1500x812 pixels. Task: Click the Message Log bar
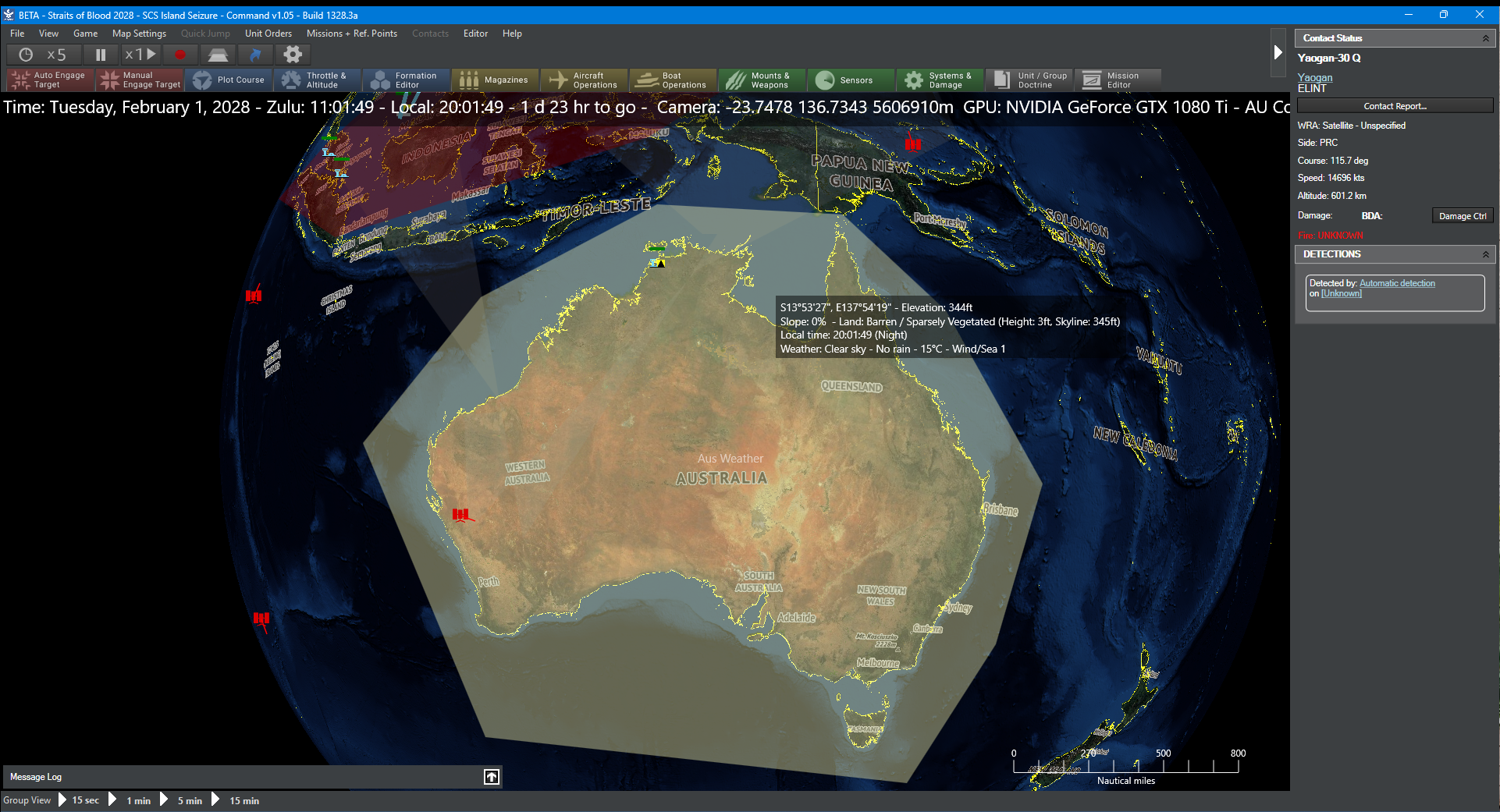click(252, 777)
